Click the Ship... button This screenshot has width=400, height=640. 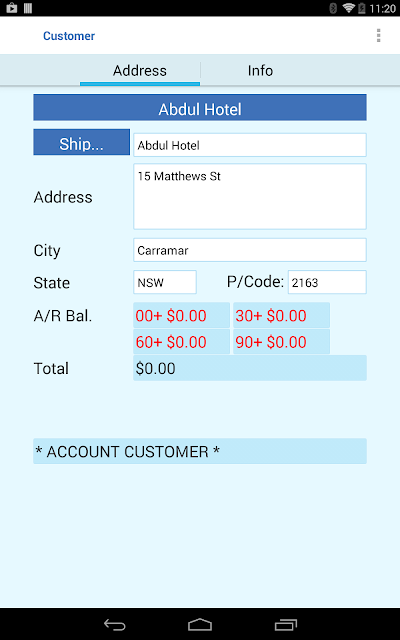tap(81, 142)
